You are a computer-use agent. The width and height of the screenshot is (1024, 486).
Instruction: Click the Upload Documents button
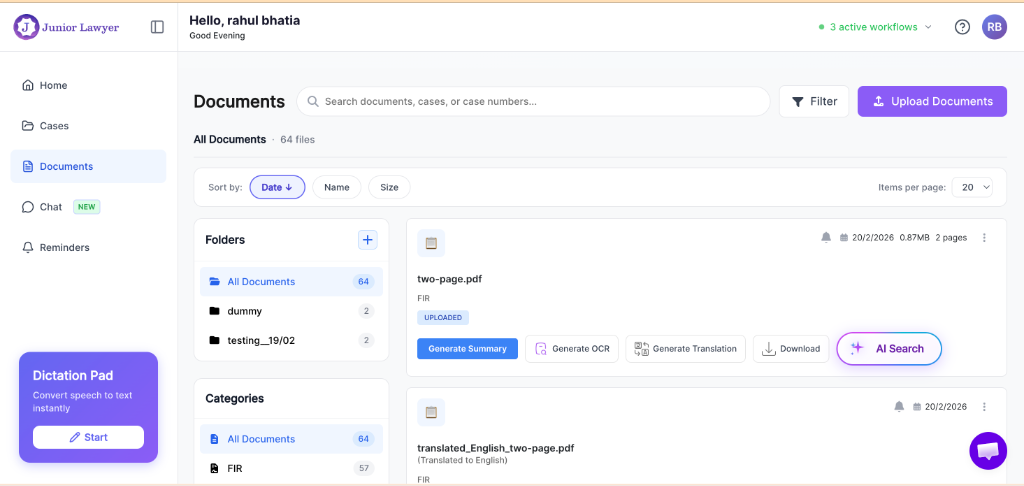(932, 101)
